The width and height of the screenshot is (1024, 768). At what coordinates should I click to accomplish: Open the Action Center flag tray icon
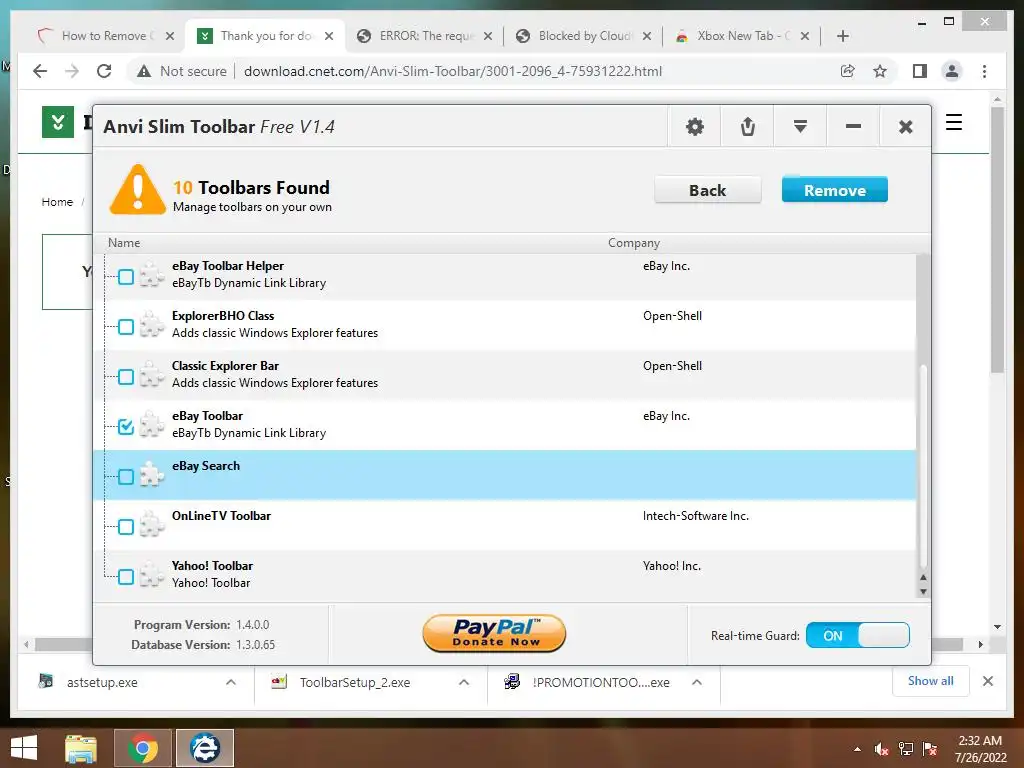930,749
